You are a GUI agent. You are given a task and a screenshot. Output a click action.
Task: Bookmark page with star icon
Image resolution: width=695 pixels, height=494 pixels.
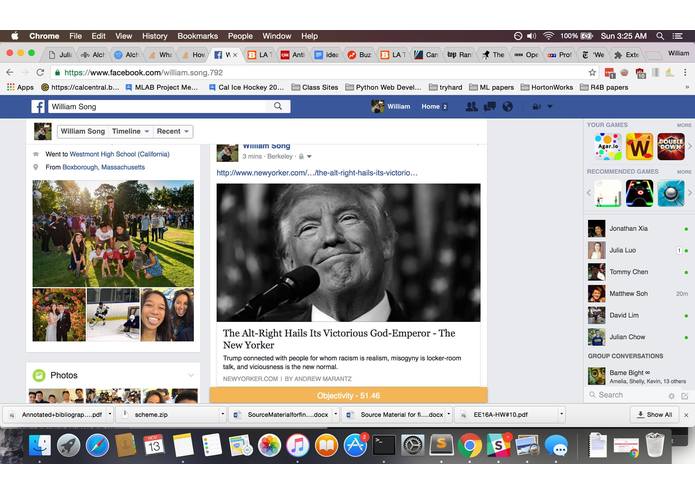[x=592, y=72]
